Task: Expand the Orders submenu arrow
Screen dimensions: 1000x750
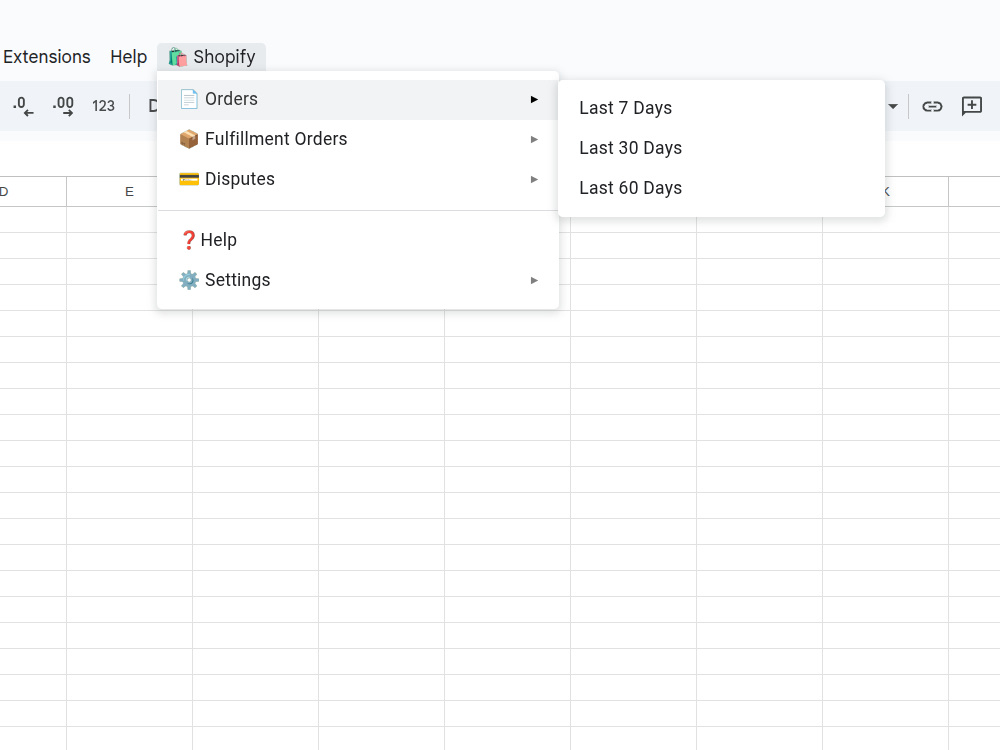Action: click(x=534, y=99)
